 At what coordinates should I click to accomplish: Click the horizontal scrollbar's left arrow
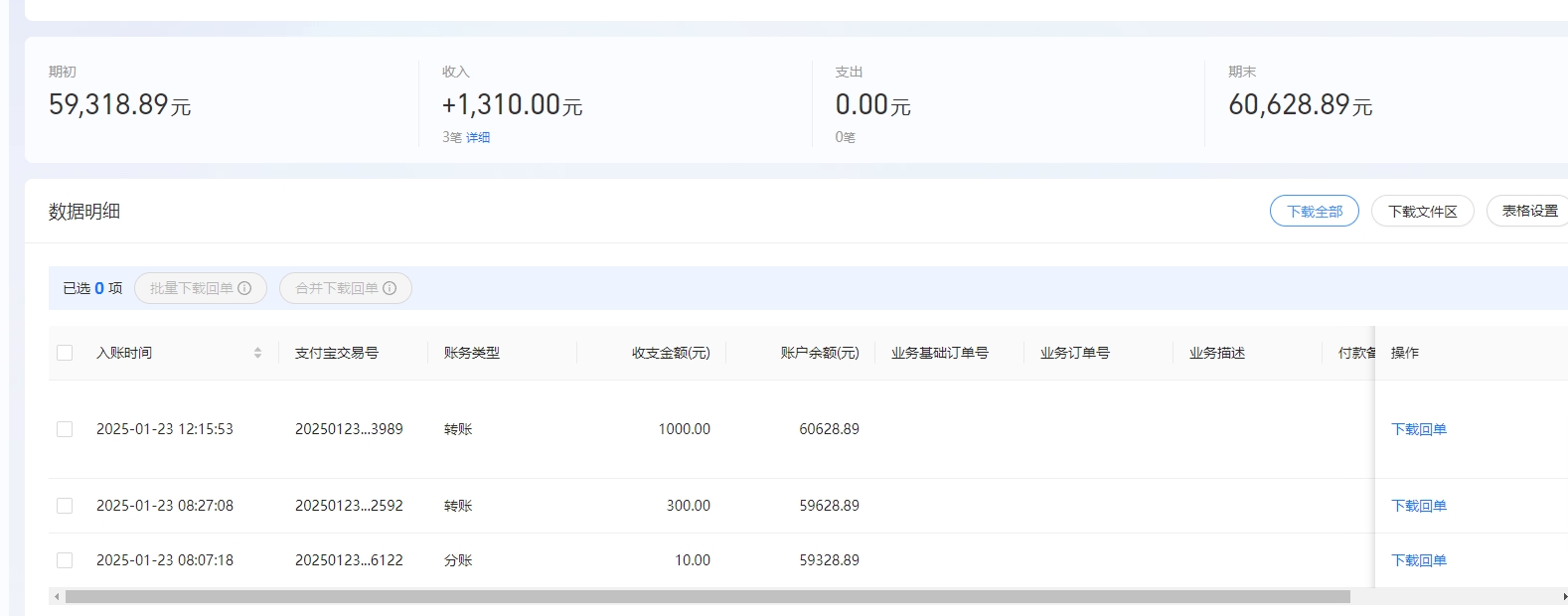pos(57,597)
